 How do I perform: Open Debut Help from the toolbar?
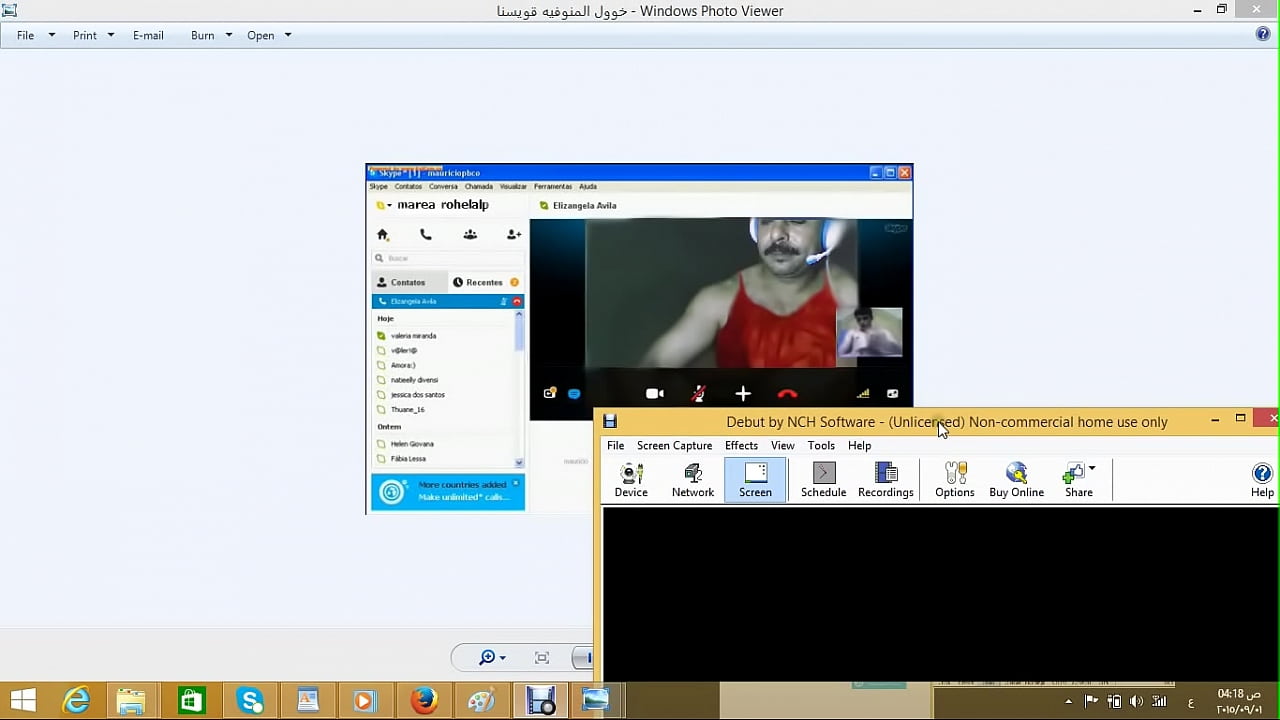click(x=1262, y=480)
